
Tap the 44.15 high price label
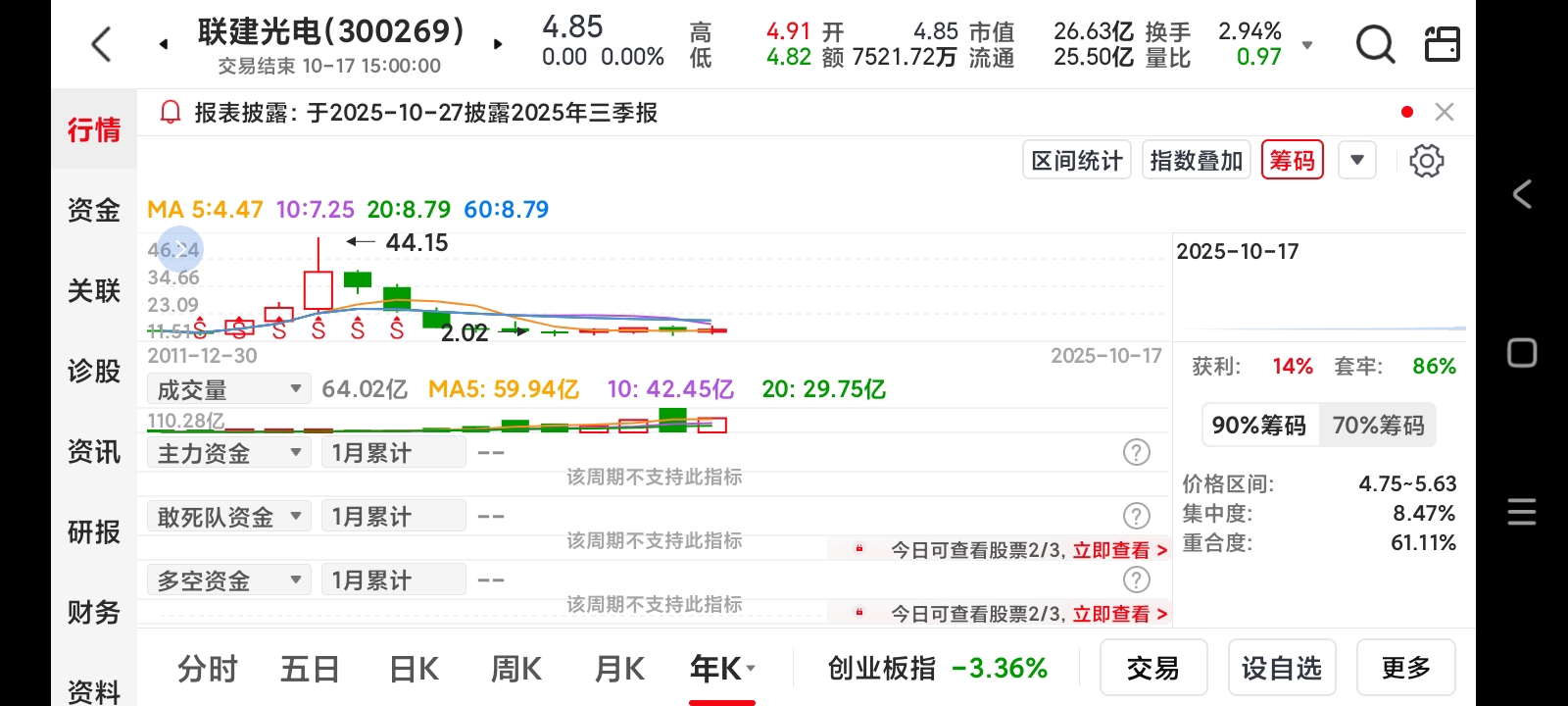(x=416, y=242)
